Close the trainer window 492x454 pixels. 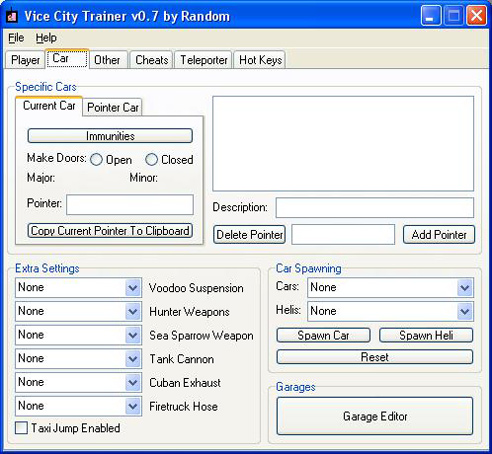coord(476,16)
